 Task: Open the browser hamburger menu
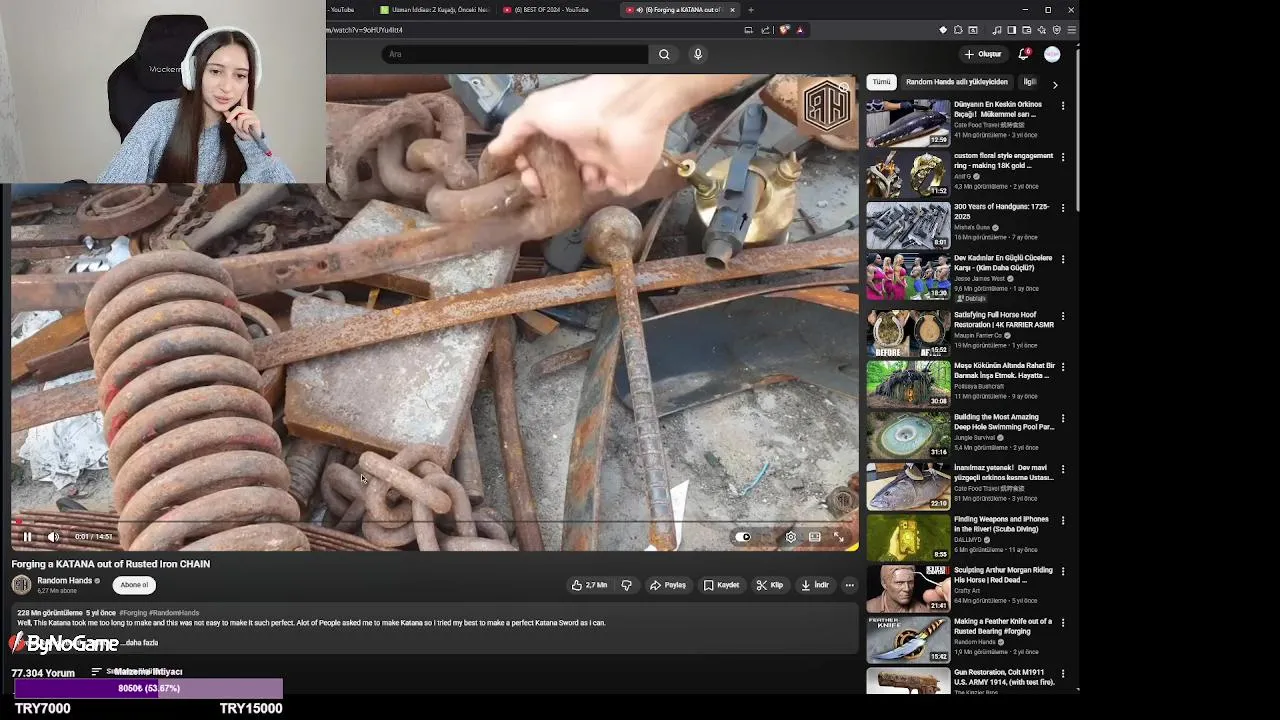coord(1071,30)
